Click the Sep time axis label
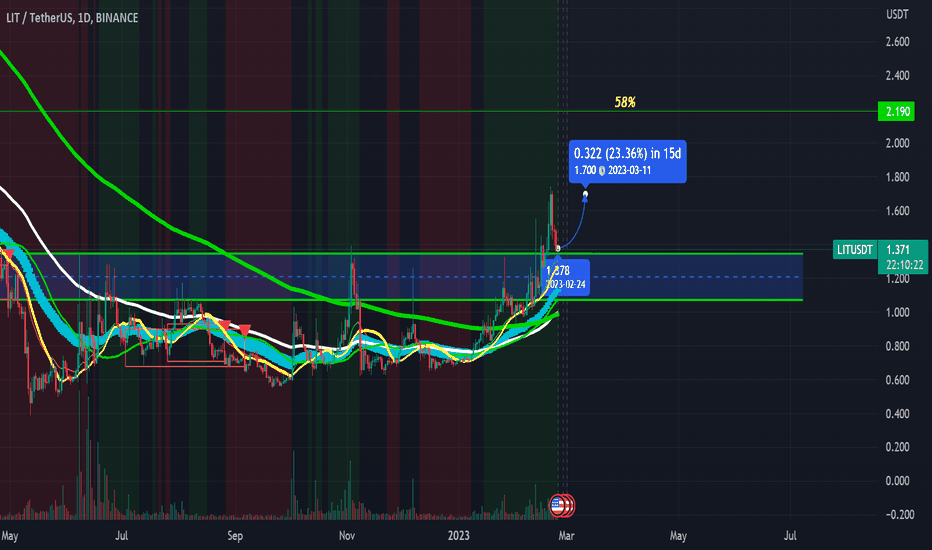Viewport: 932px width, 550px height. pos(235,536)
